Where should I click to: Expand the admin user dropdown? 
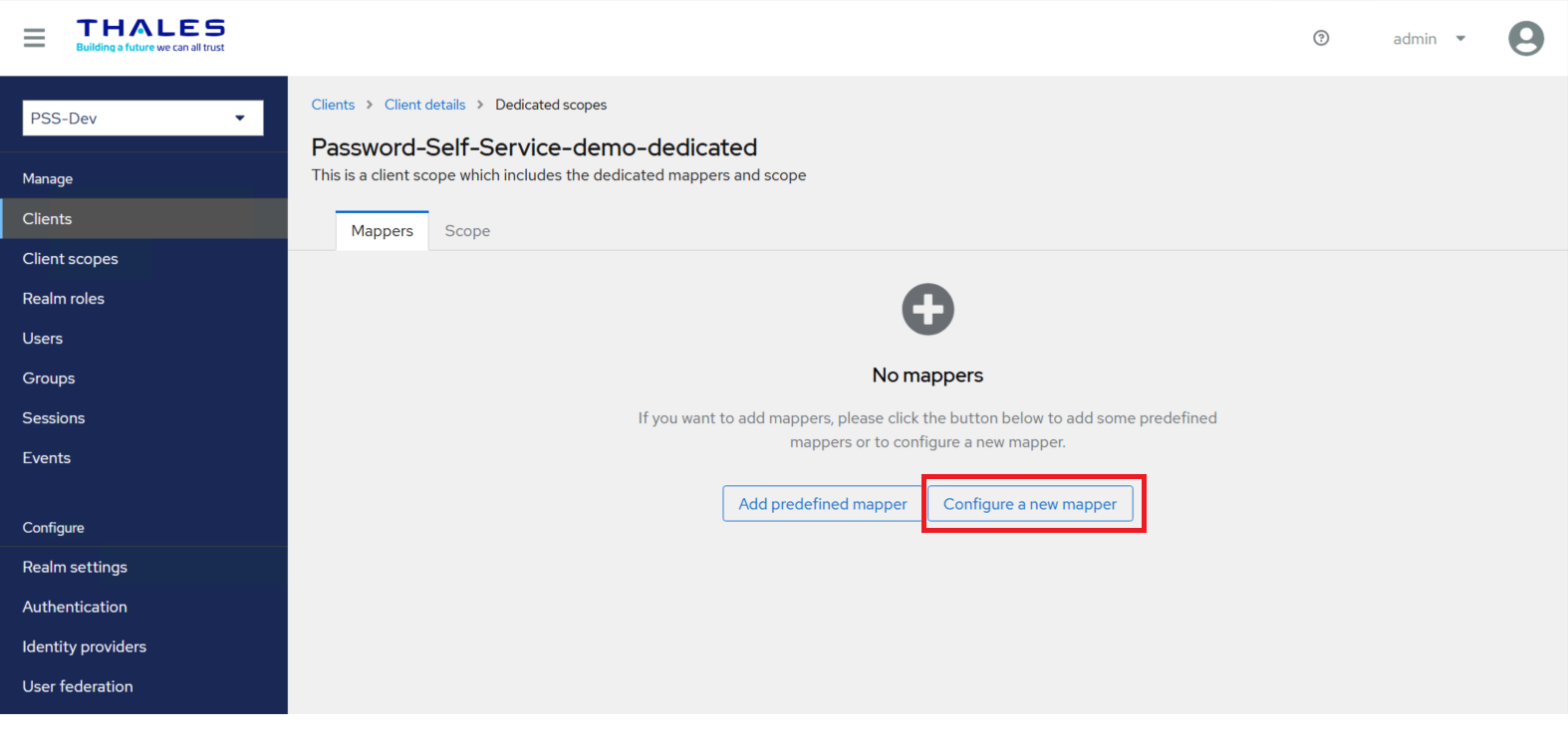pos(1430,39)
